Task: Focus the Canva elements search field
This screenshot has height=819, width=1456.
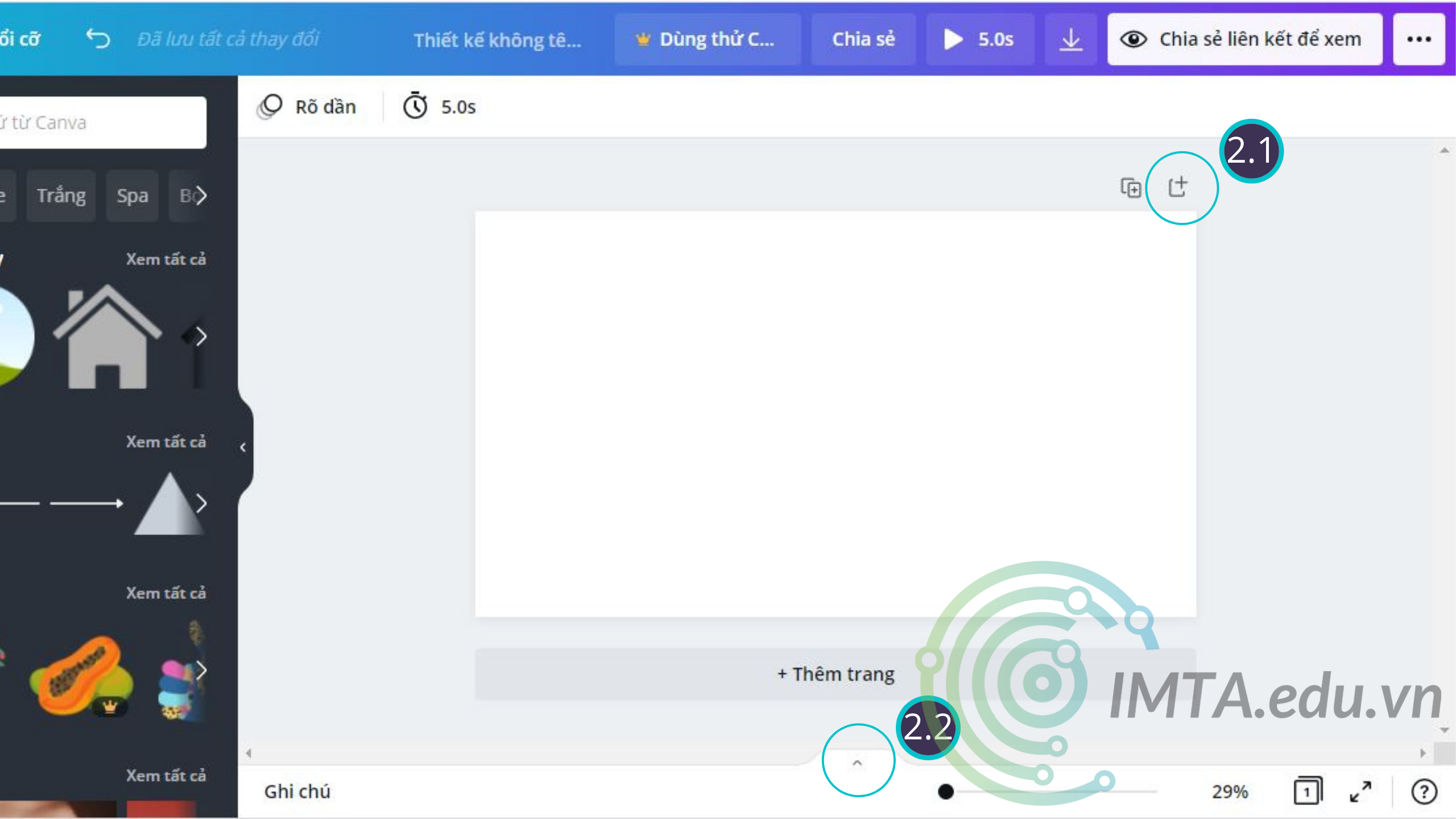Action: (x=102, y=122)
